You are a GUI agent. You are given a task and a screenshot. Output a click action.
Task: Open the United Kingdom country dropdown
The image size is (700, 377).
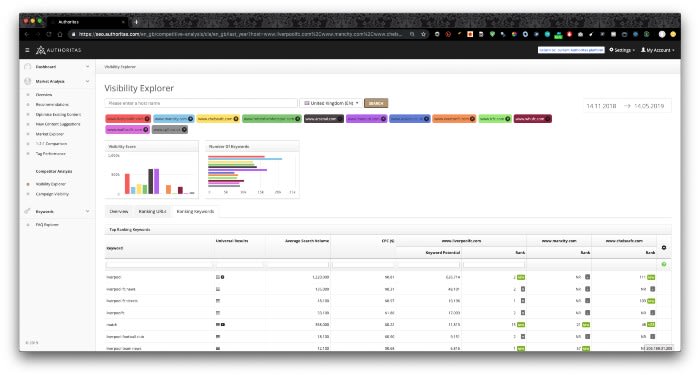click(x=331, y=103)
